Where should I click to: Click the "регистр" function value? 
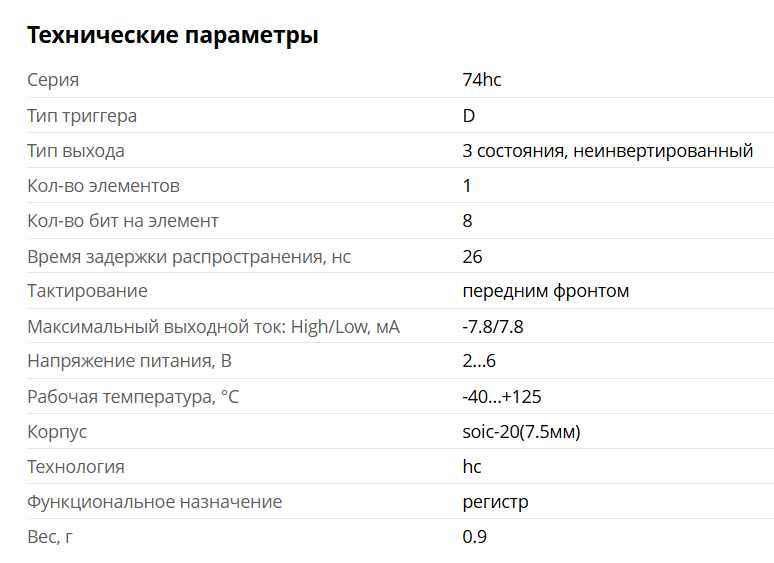point(496,502)
